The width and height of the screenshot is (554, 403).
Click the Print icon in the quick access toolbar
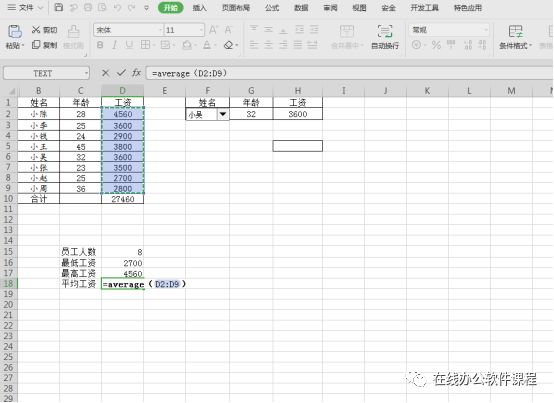click(88, 7)
